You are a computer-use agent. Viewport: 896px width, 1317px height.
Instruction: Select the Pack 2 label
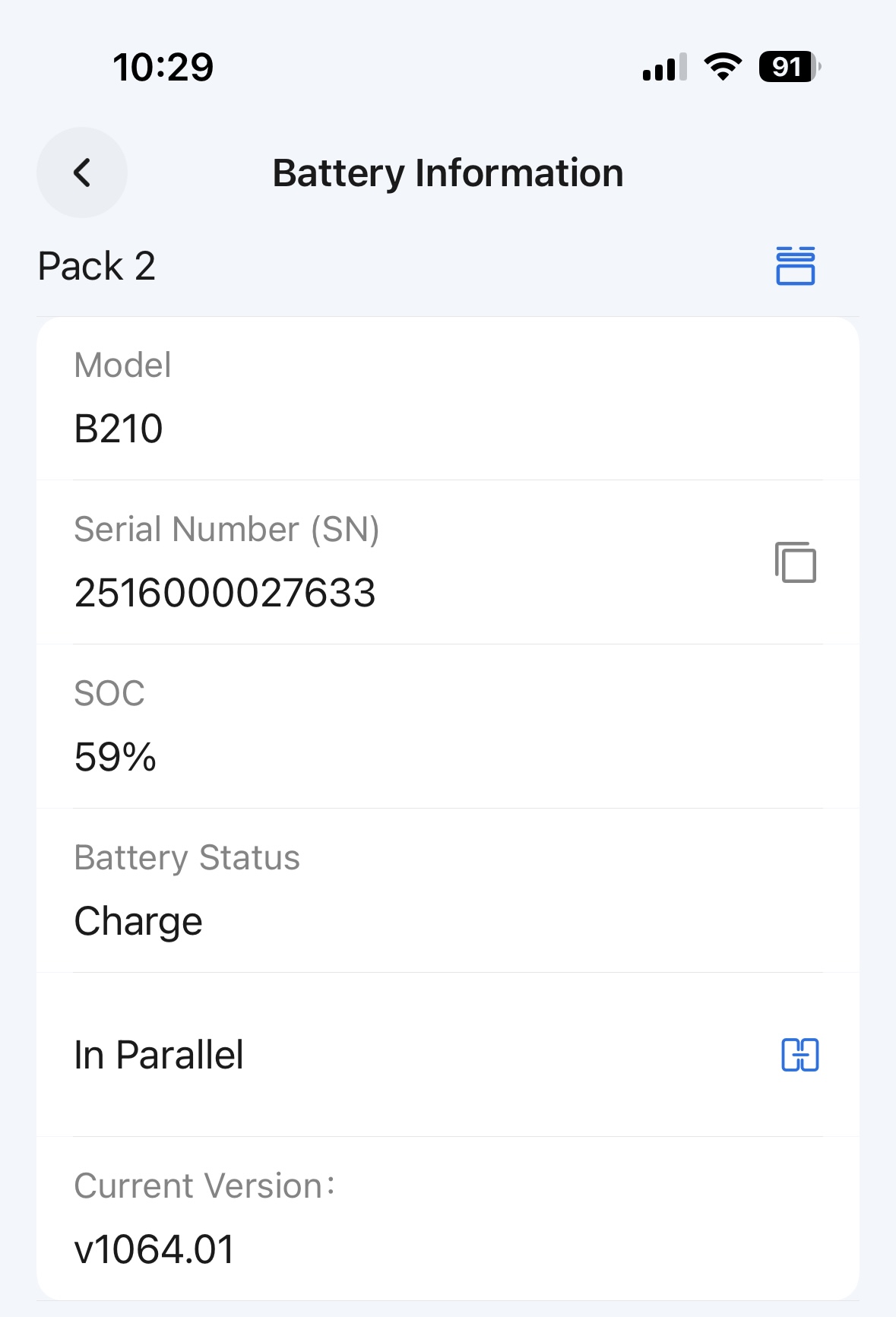click(97, 266)
